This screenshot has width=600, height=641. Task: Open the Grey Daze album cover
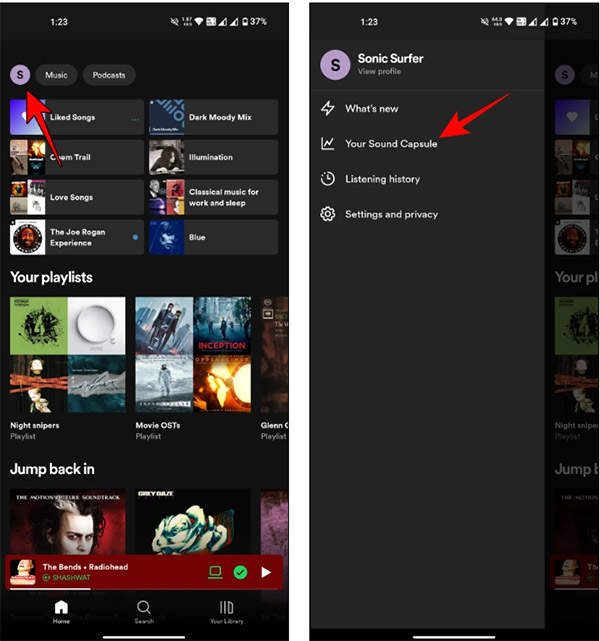[193, 522]
